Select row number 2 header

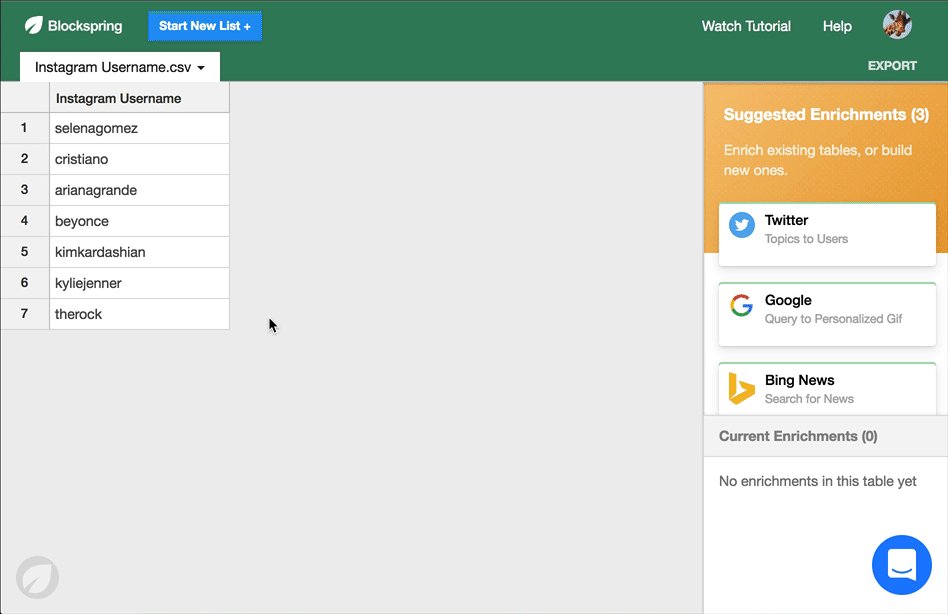pyautogui.click(x=25, y=159)
